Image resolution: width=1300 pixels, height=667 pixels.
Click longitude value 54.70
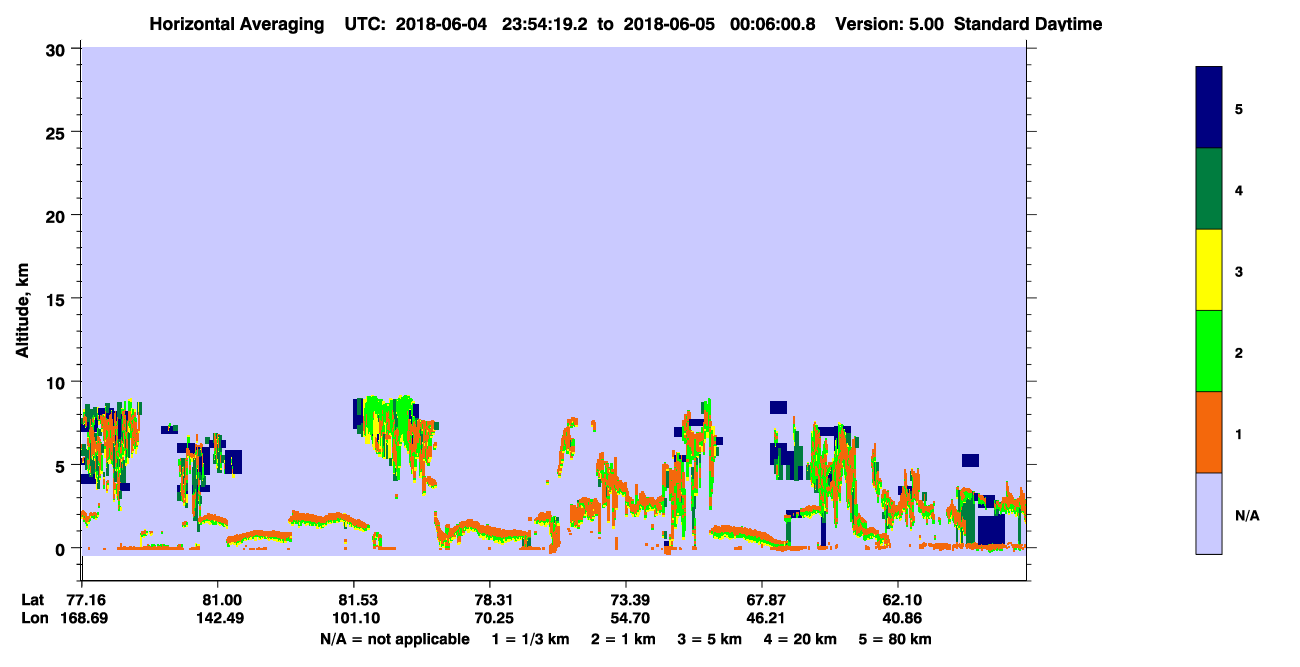pos(630,618)
